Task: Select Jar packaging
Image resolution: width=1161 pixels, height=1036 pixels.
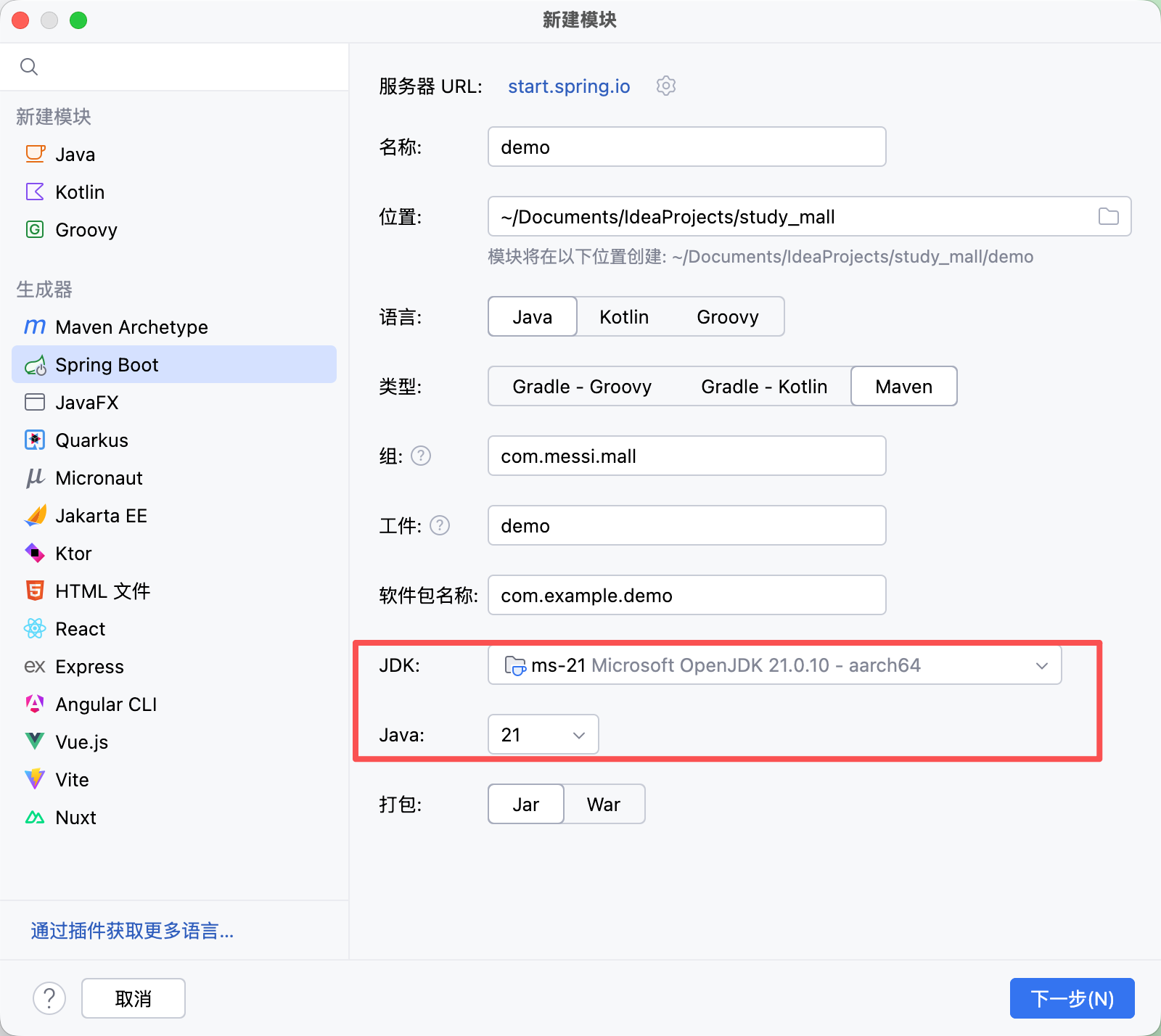Action: click(x=526, y=804)
